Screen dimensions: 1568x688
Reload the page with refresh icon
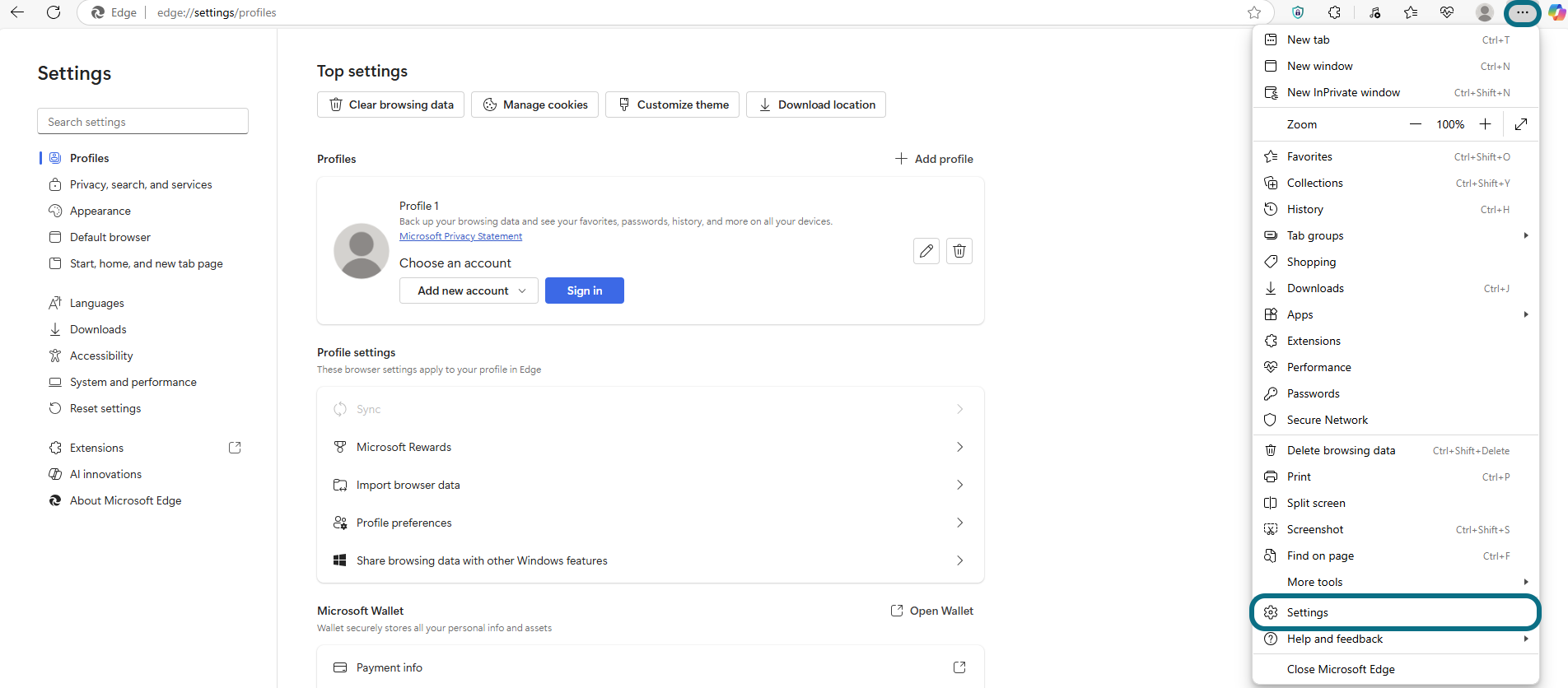coord(54,12)
